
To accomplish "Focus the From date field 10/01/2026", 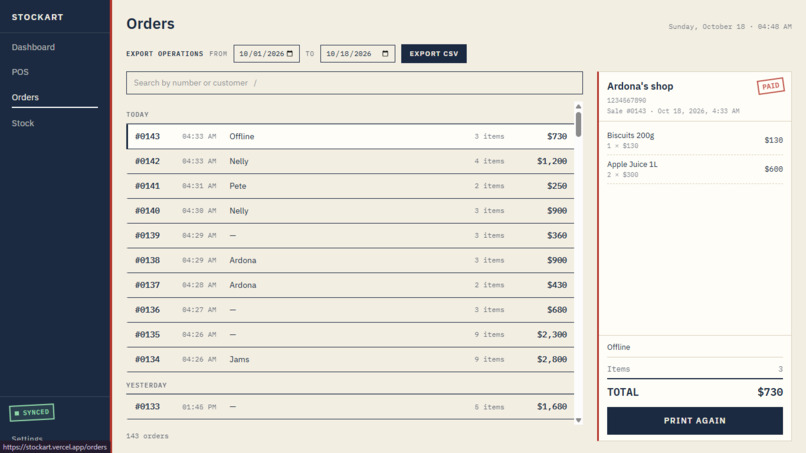I will [266, 53].
